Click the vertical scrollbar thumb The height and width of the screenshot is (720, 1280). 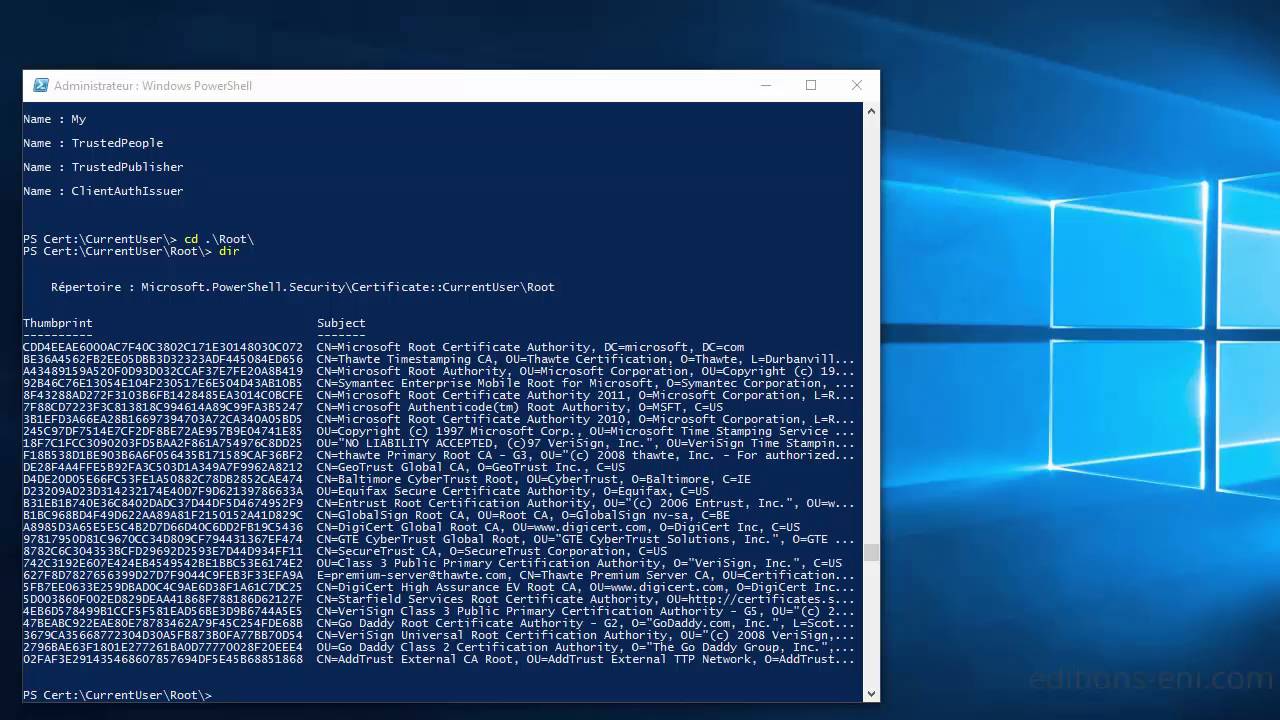(x=870, y=552)
